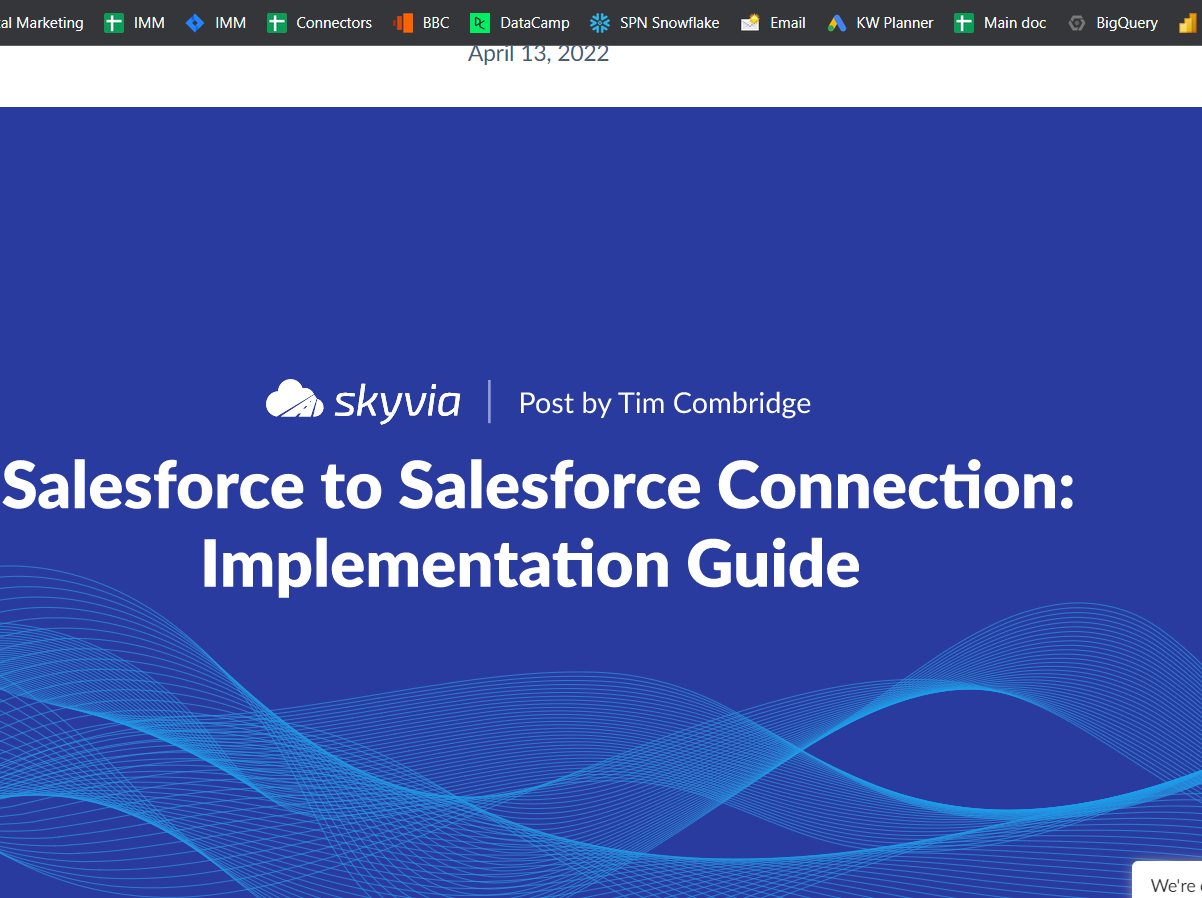Viewport: 1202px width, 898px height.
Task: Click the author name Tim Combridge
Action: (x=714, y=403)
